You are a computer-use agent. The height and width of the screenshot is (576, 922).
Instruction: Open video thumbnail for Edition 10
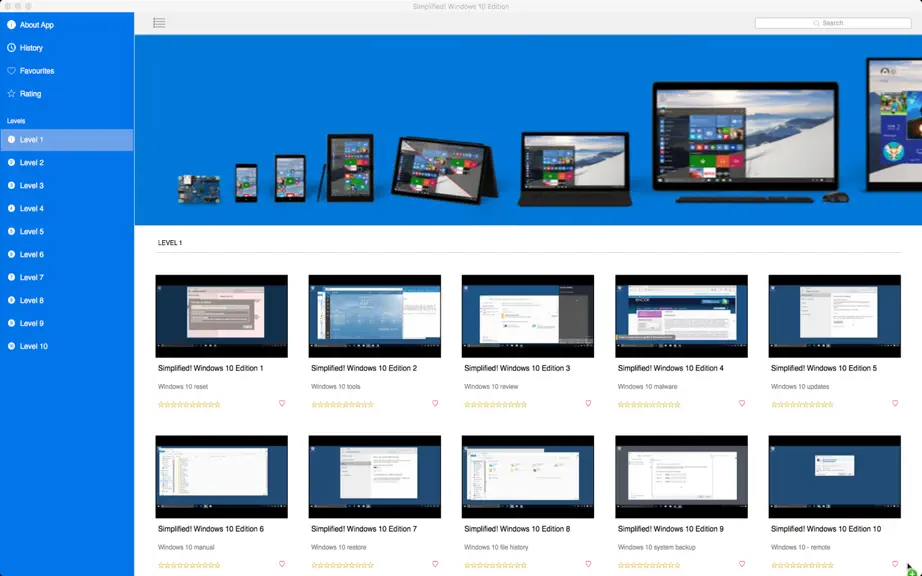(834, 477)
